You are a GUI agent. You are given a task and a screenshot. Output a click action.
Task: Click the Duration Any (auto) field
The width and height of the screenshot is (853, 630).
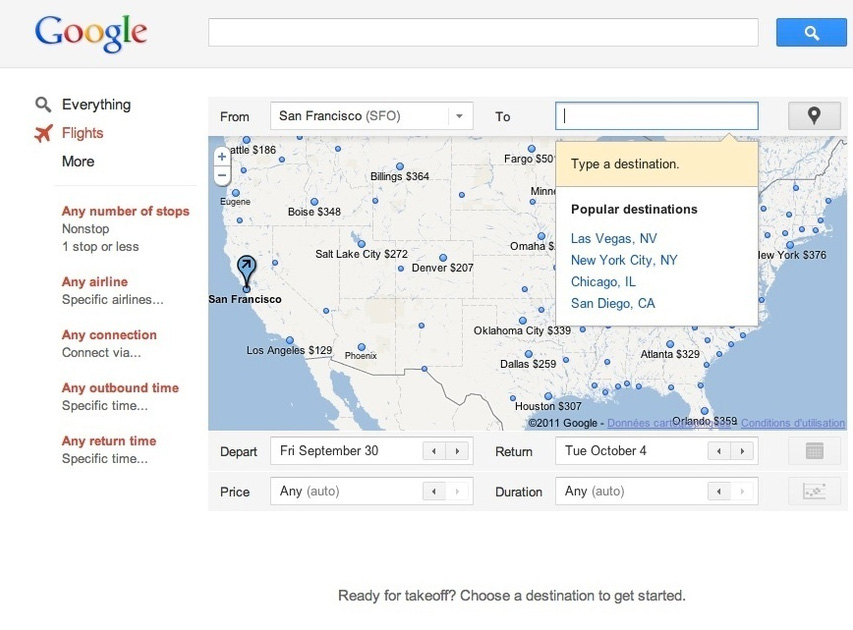coord(657,491)
